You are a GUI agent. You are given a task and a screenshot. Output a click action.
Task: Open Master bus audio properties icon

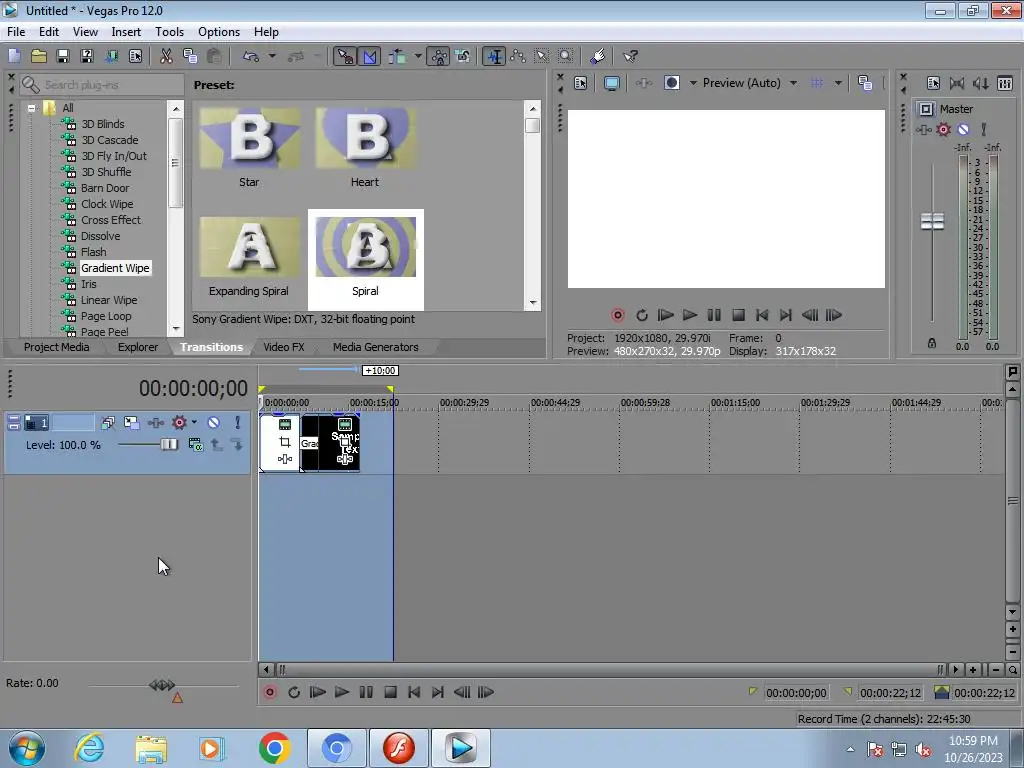pos(933,83)
